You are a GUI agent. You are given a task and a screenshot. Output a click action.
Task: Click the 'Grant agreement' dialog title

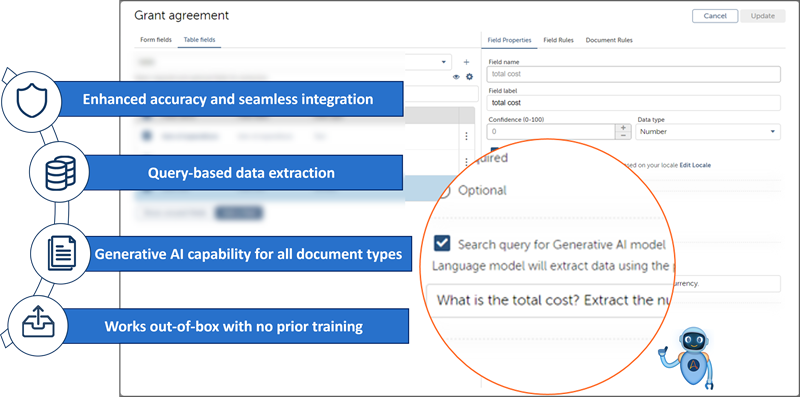pyautogui.click(x=182, y=15)
